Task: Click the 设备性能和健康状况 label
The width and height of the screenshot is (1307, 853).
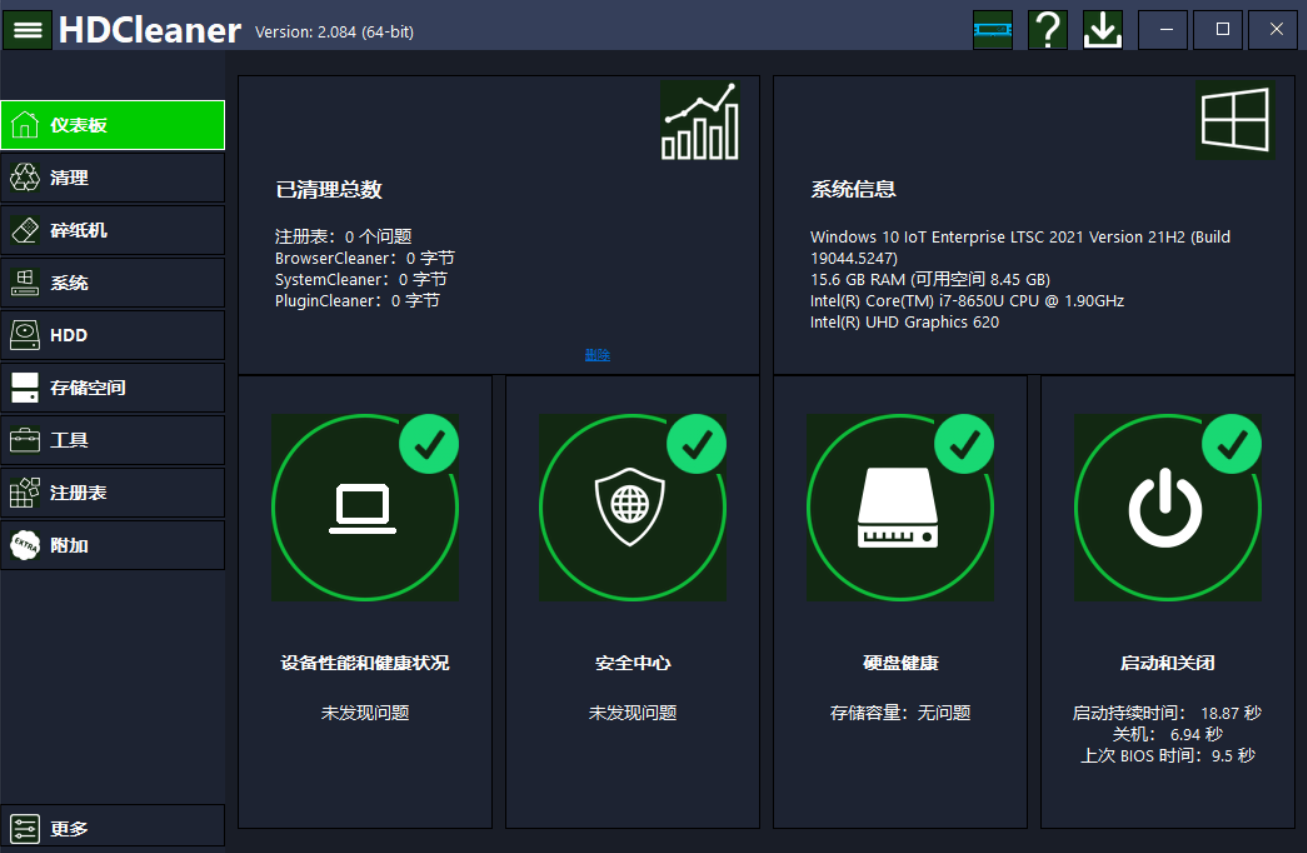Action: [x=365, y=663]
